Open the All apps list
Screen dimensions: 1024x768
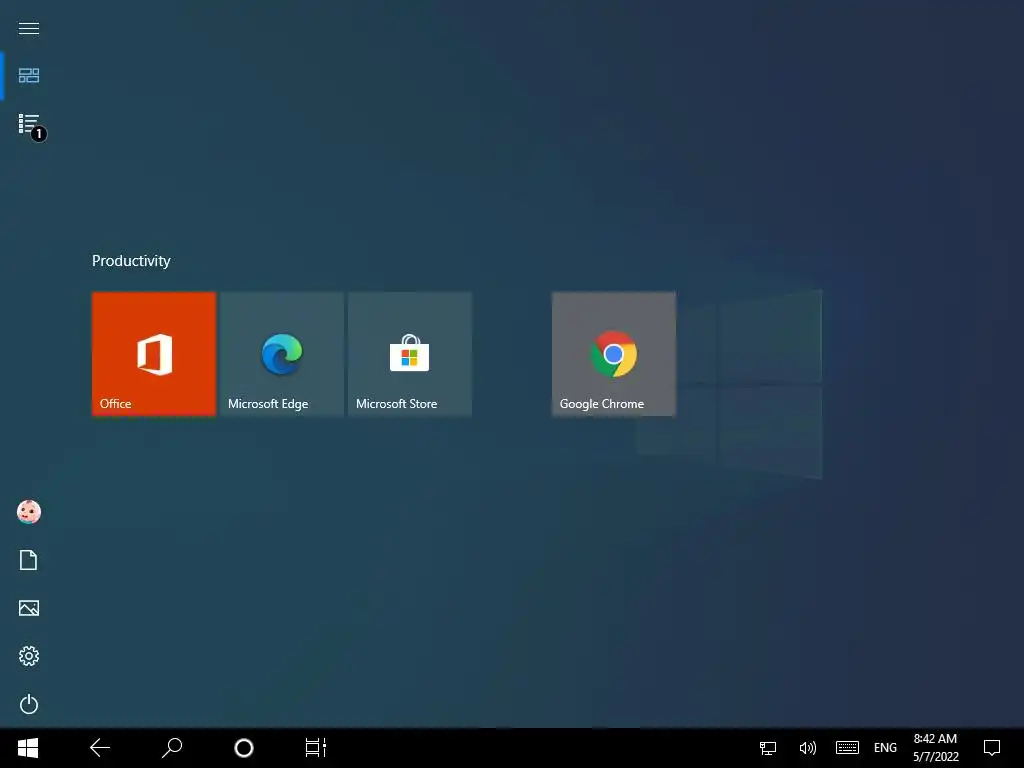tap(29, 124)
